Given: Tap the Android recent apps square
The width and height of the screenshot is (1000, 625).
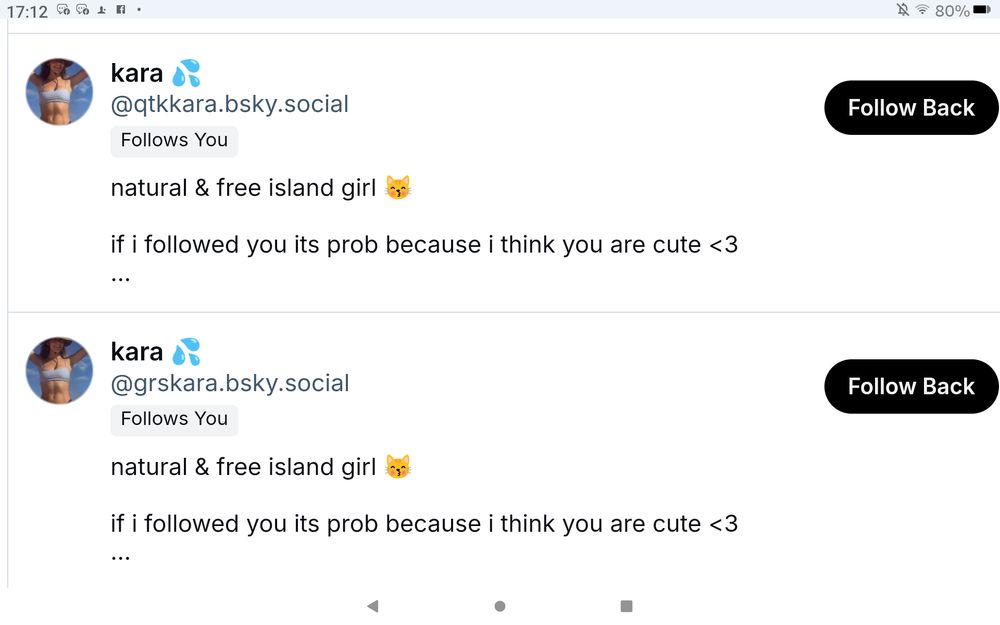Looking at the screenshot, I should click(626, 606).
